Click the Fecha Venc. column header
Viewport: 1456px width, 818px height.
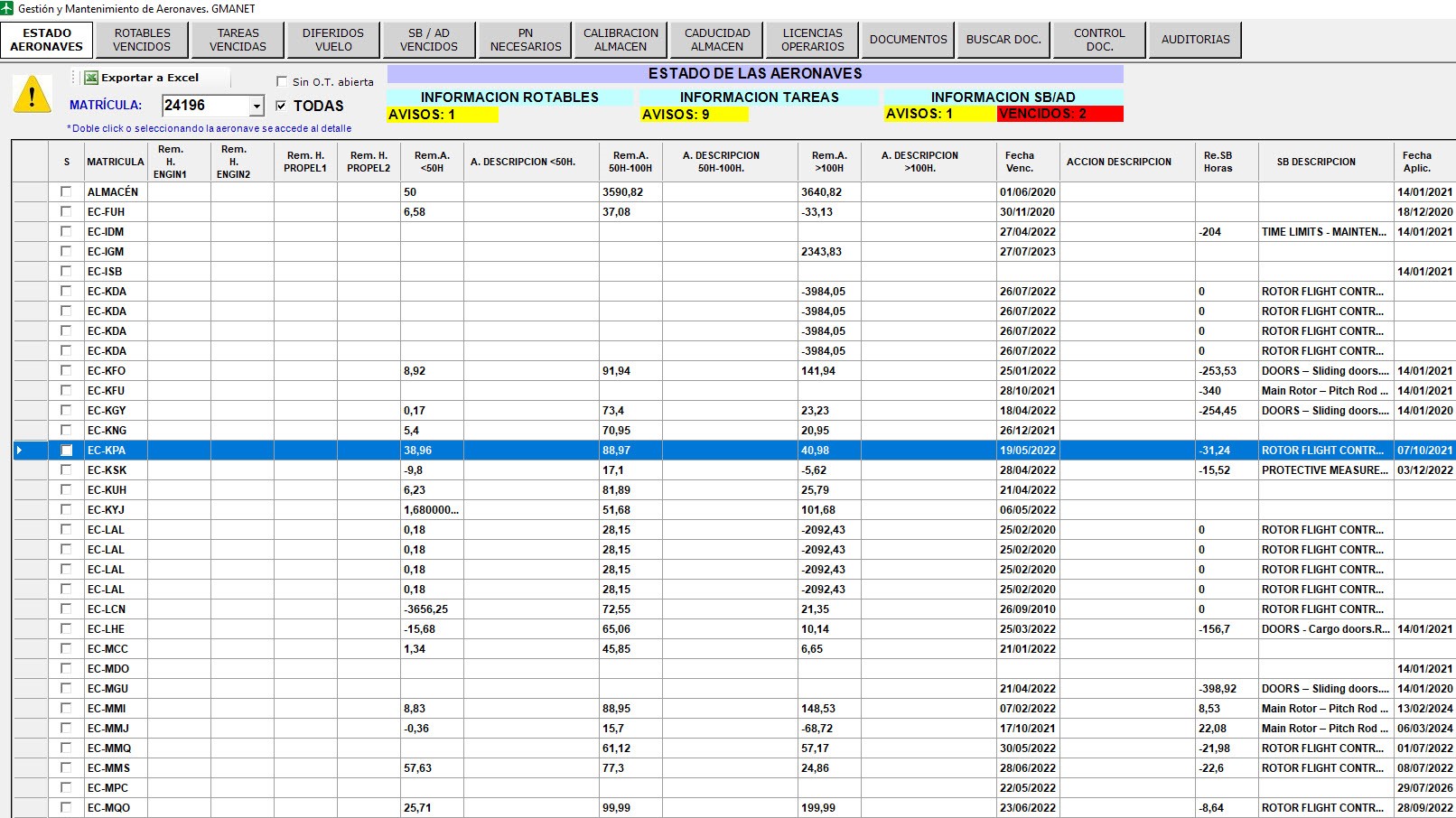pos(1020,162)
